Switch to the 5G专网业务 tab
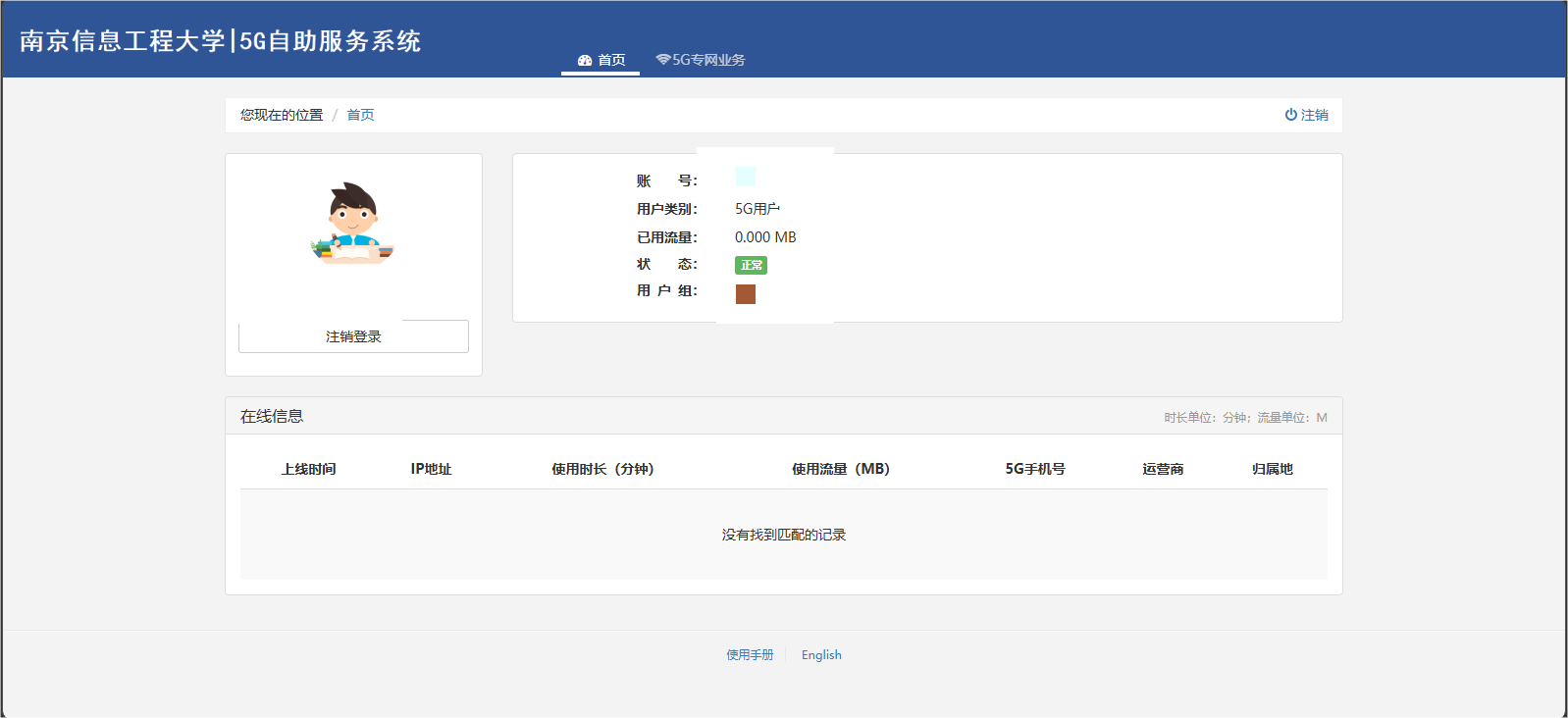This screenshot has width=1568, height=718. tap(701, 60)
